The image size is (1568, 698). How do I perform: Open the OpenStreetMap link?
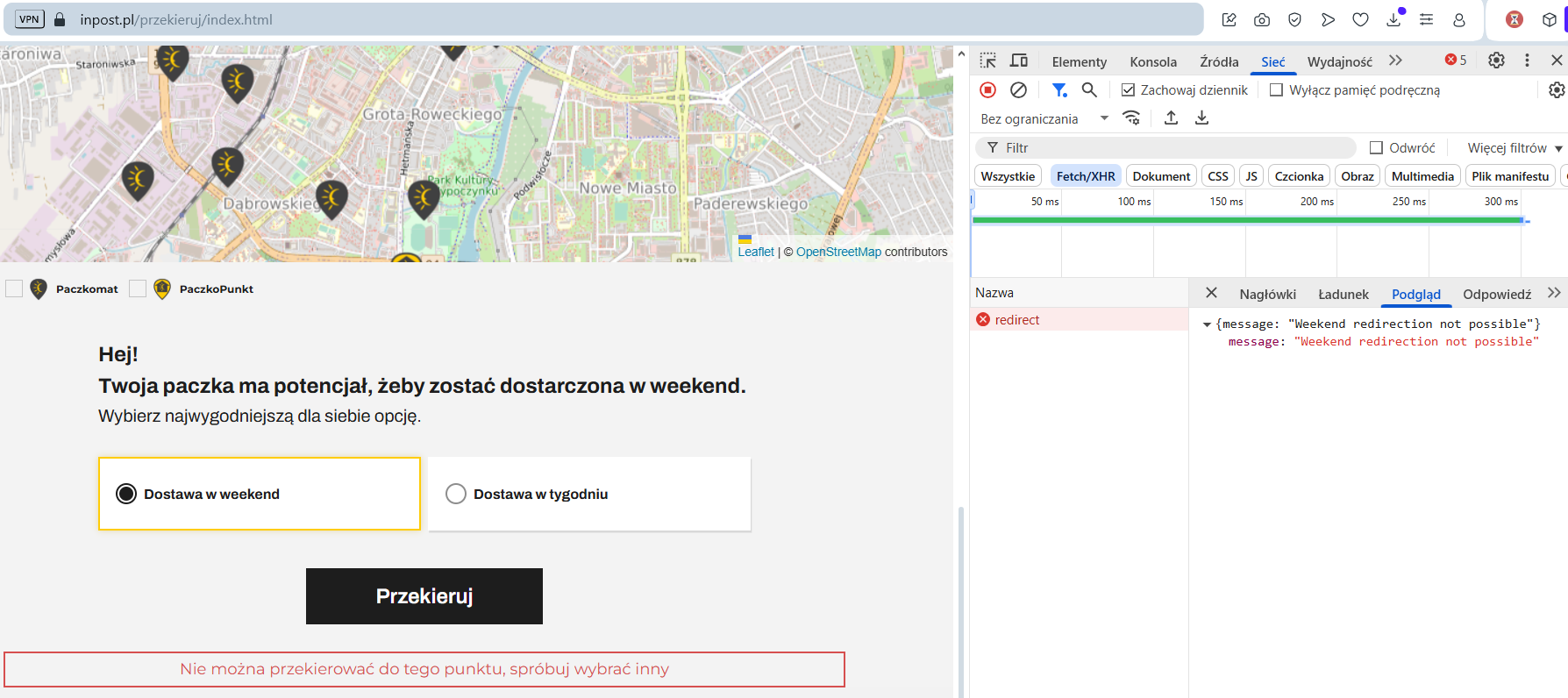(838, 252)
